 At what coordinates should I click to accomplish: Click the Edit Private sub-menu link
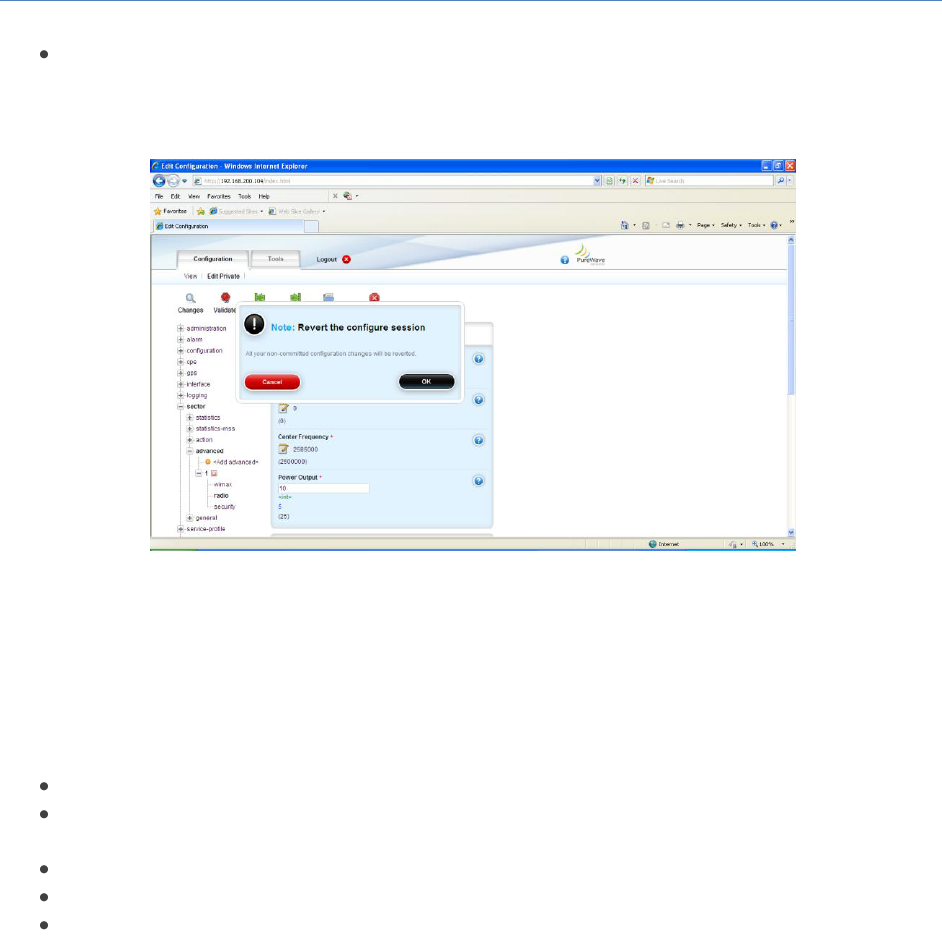[223, 276]
